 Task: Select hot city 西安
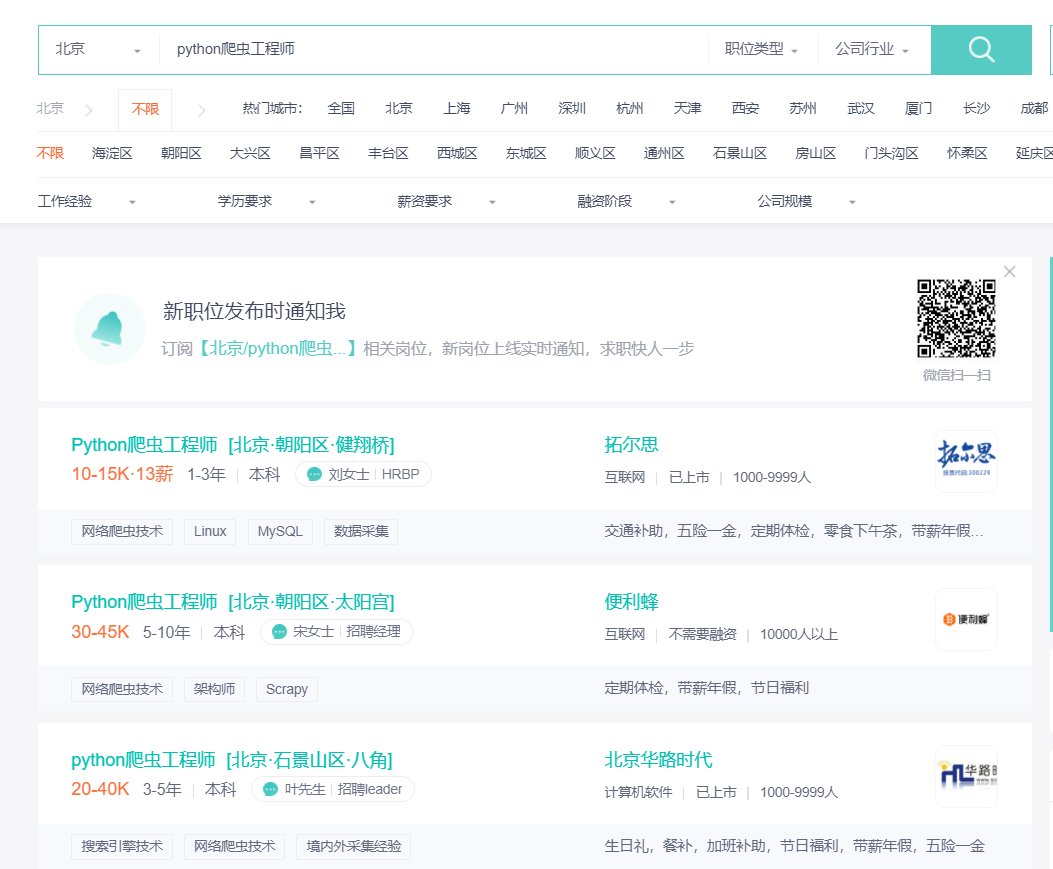click(745, 109)
